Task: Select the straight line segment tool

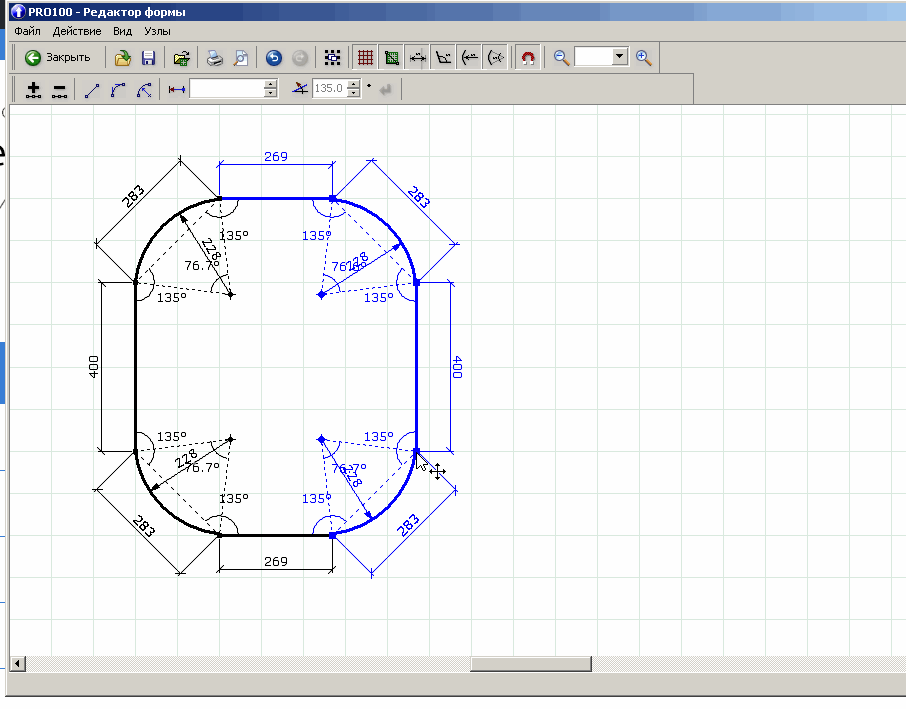Action: point(92,90)
